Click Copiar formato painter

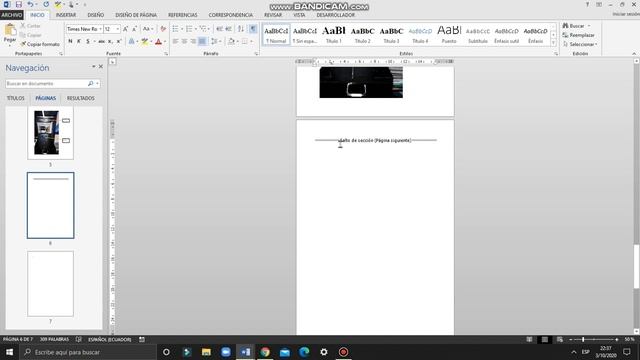pyautogui.click(x=40, y=44)
